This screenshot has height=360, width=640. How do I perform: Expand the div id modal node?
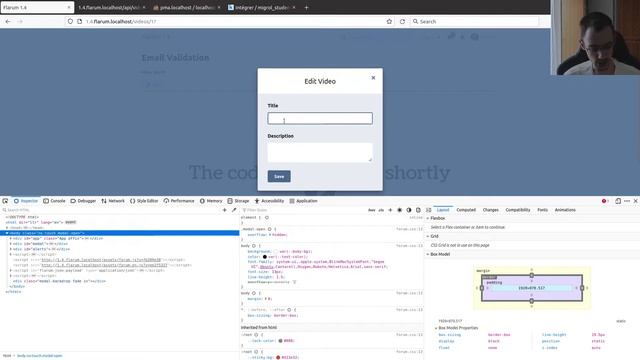11,244
